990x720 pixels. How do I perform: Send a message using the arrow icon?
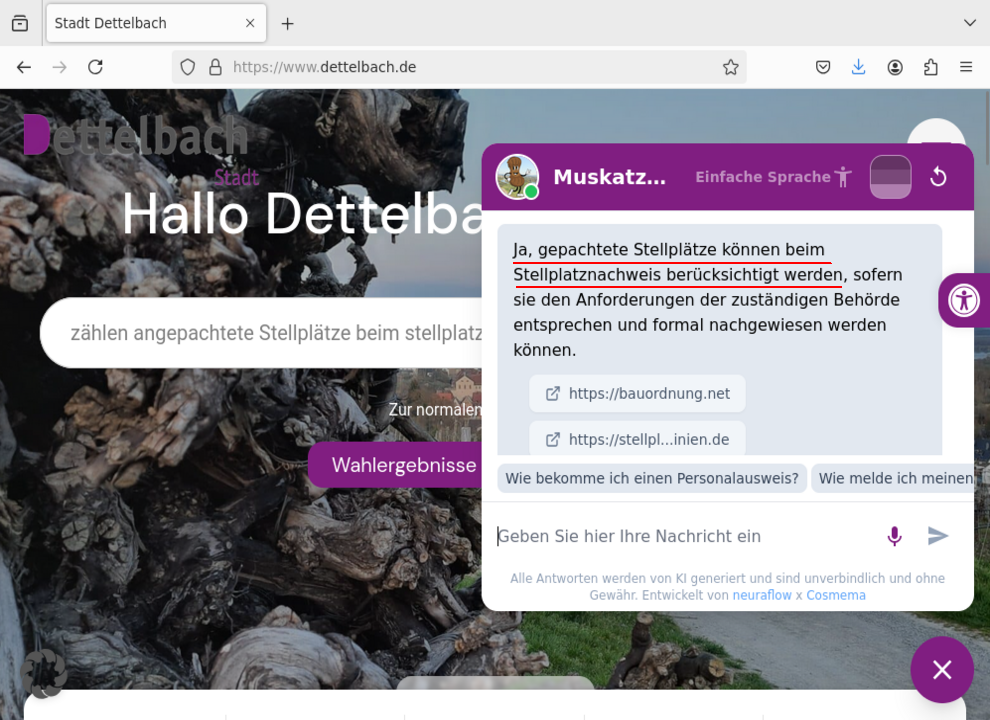[x=938, y=536]
